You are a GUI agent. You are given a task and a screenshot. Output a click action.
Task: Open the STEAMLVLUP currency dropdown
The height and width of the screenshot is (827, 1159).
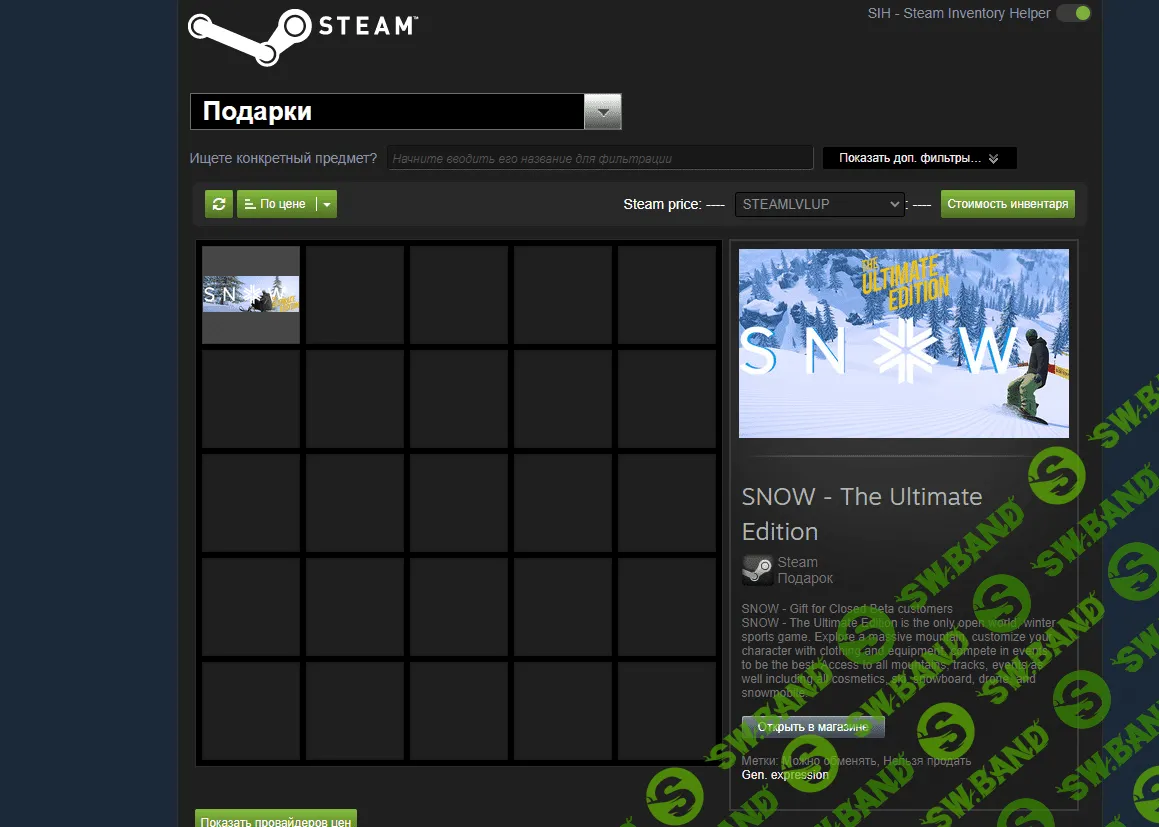tap(818, 204)
